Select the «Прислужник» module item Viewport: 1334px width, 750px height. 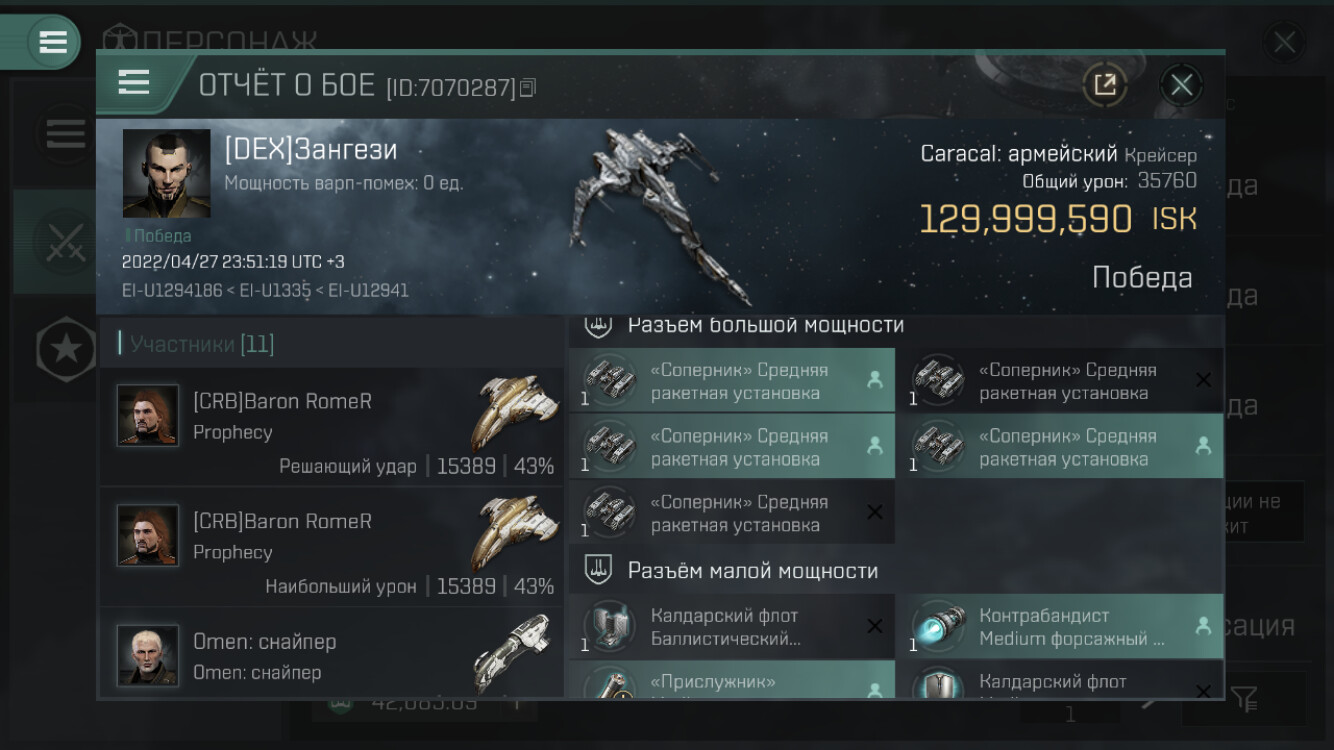pyautogui.click(x=732, y=679)
